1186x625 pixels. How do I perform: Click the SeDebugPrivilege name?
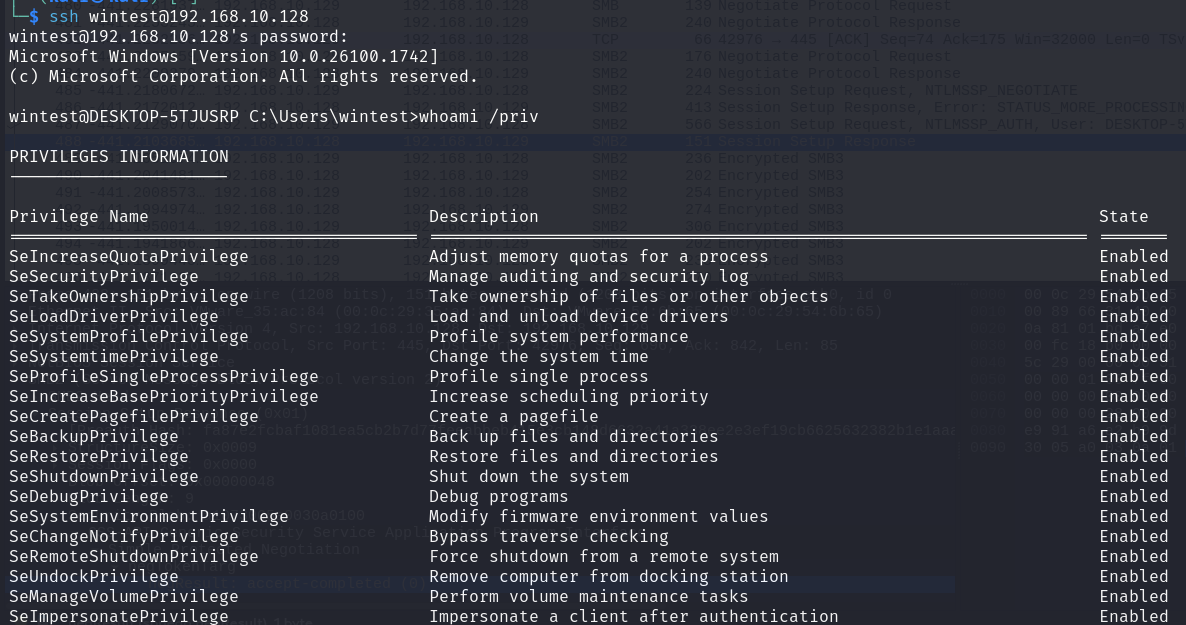(89, 497)
